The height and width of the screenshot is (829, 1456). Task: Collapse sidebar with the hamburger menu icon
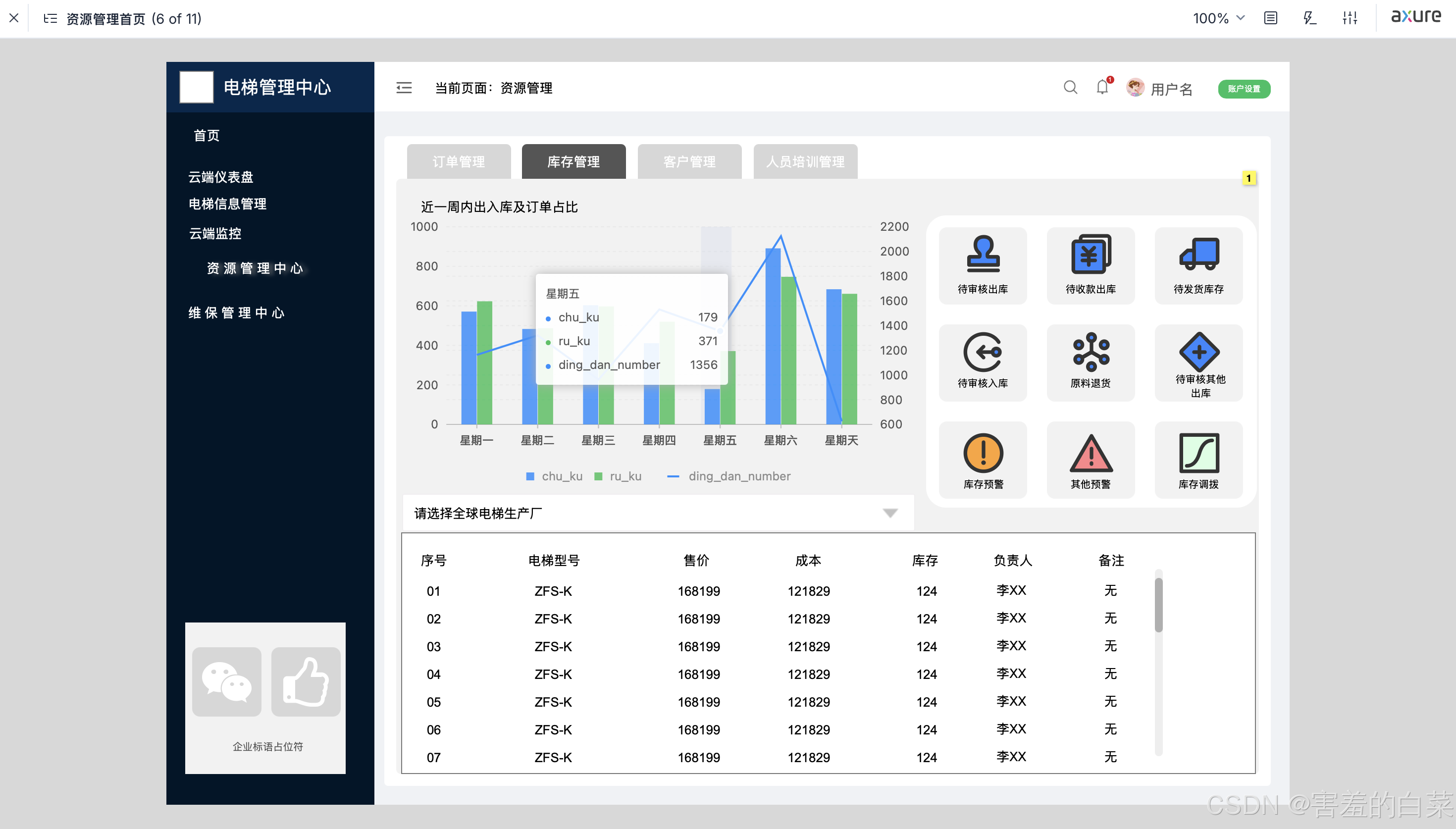pyautogui.click(x=404, y=88)
